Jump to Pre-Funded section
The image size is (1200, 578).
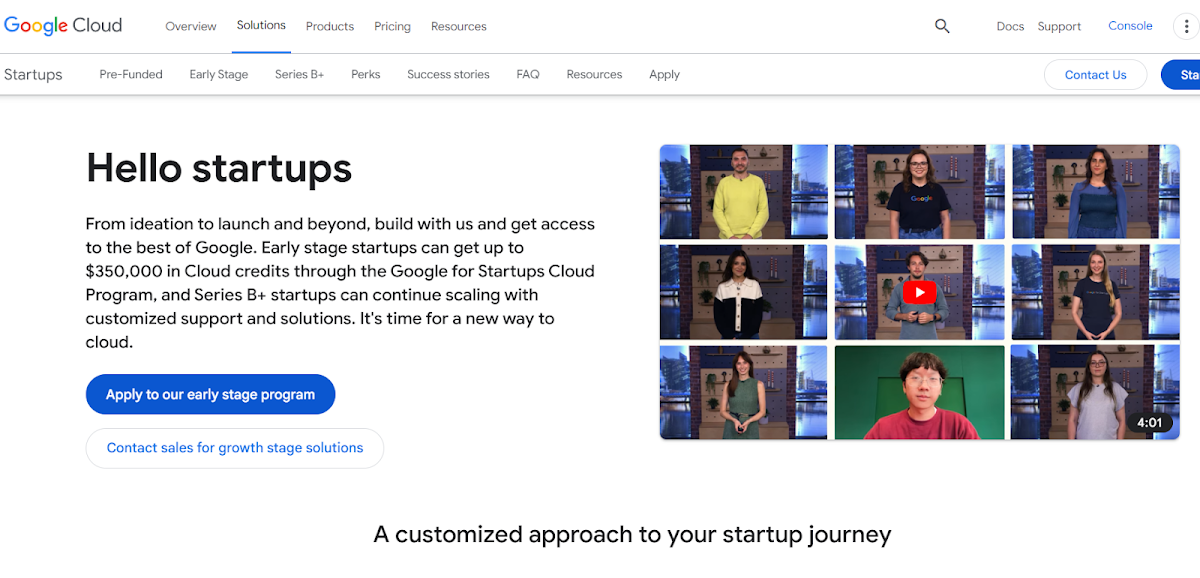point(131,74)
